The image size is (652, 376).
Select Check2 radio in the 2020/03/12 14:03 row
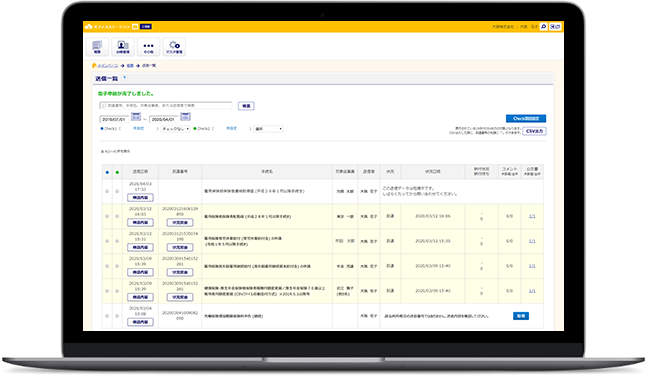117,216
